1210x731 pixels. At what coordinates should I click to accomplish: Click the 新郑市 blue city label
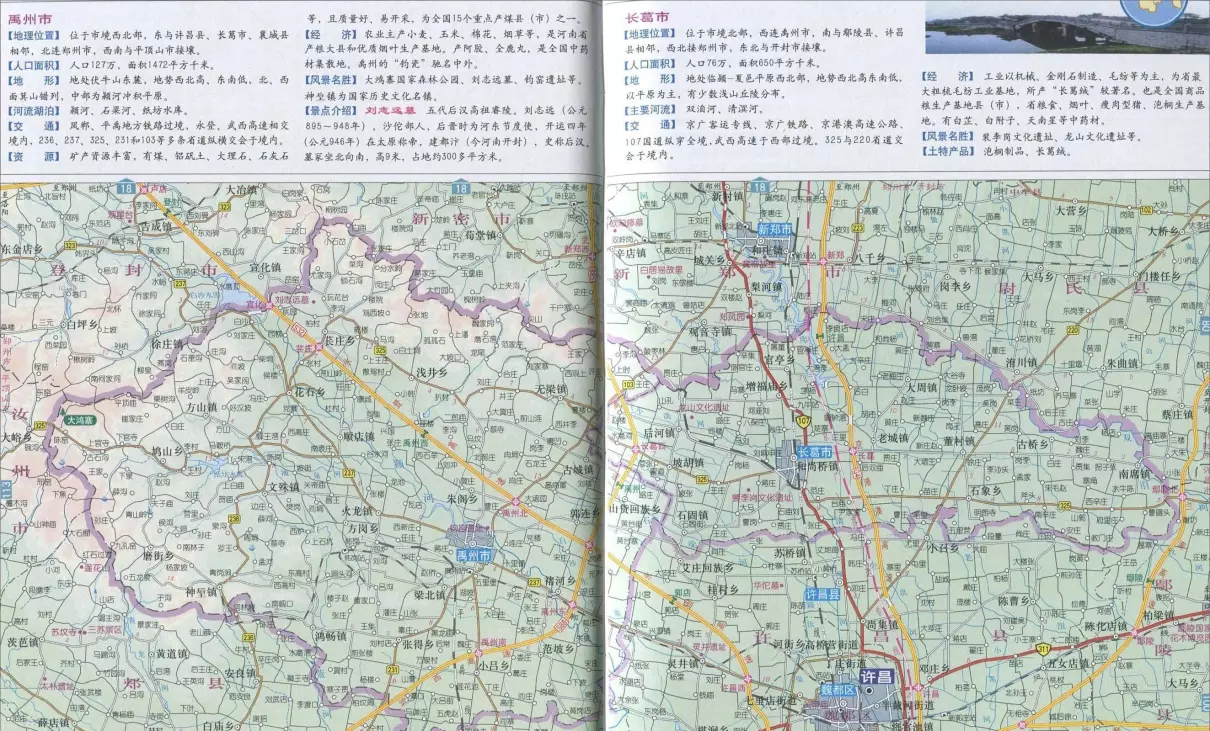[x=773, y=229]
